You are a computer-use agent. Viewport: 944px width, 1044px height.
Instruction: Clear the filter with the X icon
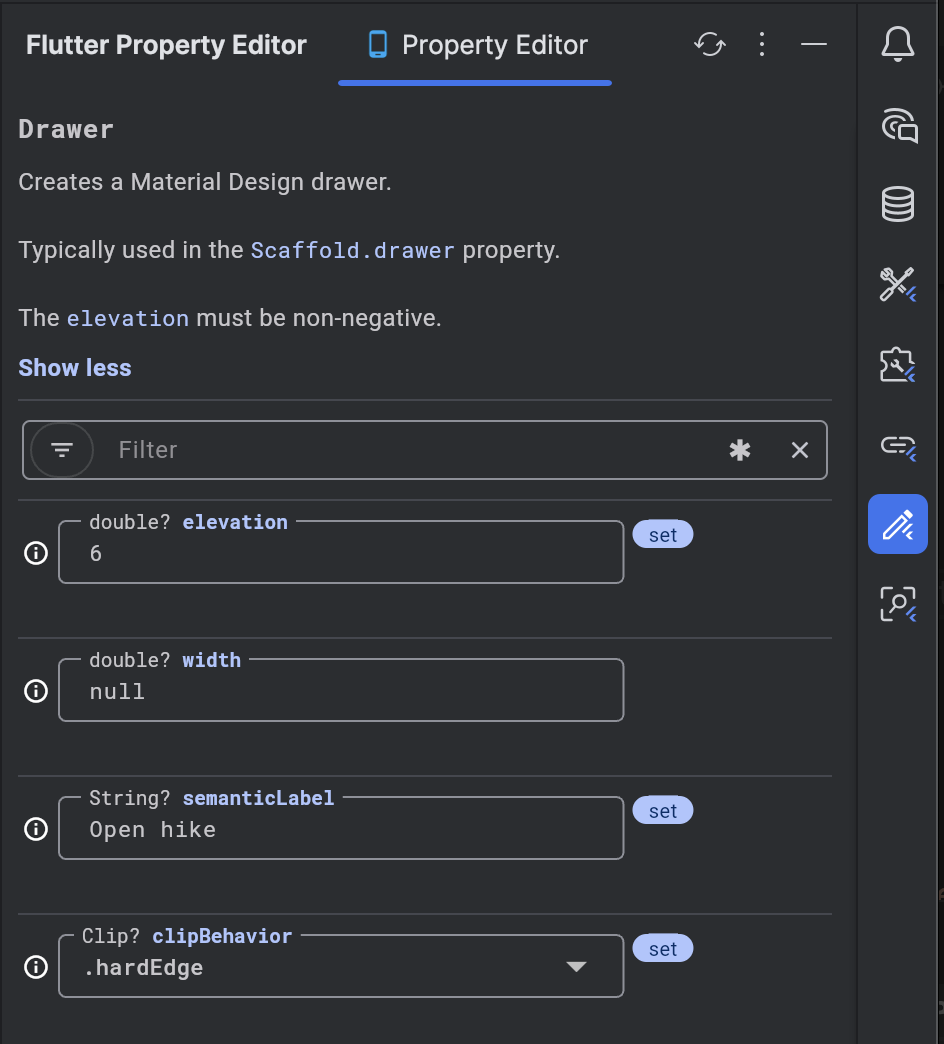[x=799, y=449]
